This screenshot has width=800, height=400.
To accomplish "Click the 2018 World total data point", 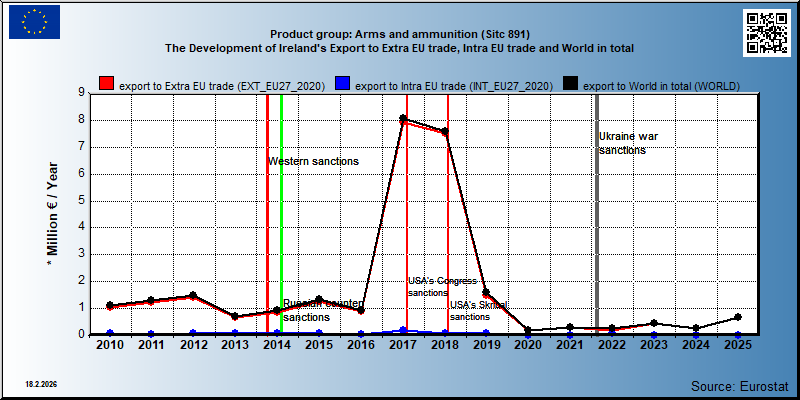I will coord(445,131).
